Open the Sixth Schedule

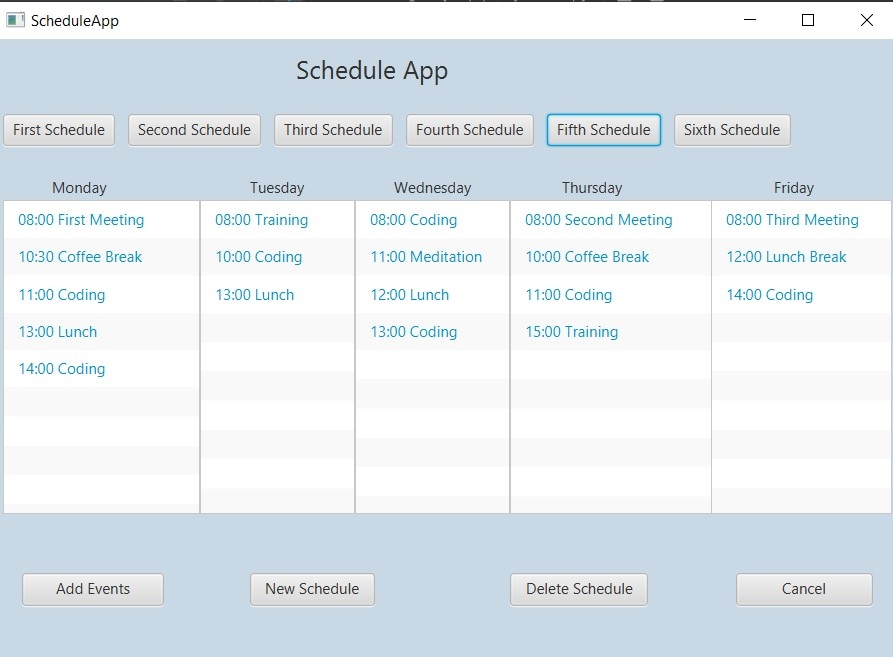[x=731, y=130]
